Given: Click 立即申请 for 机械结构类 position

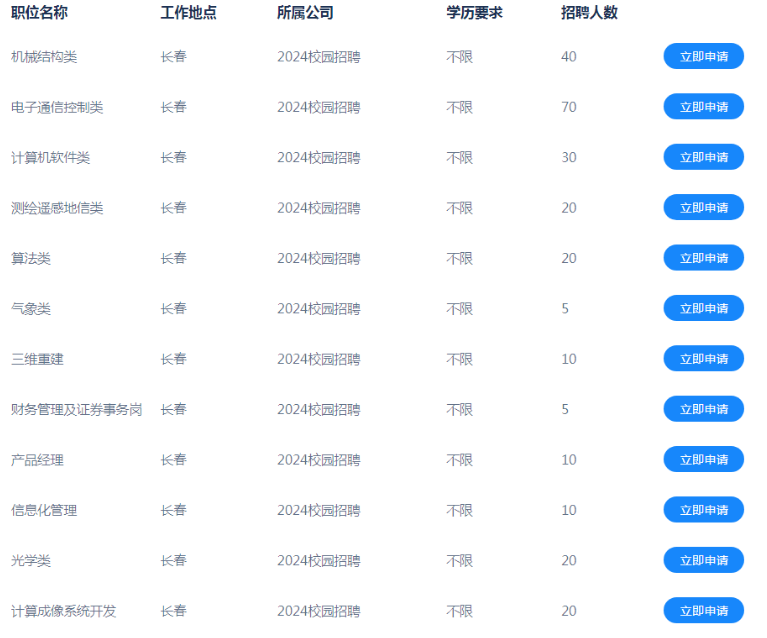Looking at the screenshot, I should point(703,57).
